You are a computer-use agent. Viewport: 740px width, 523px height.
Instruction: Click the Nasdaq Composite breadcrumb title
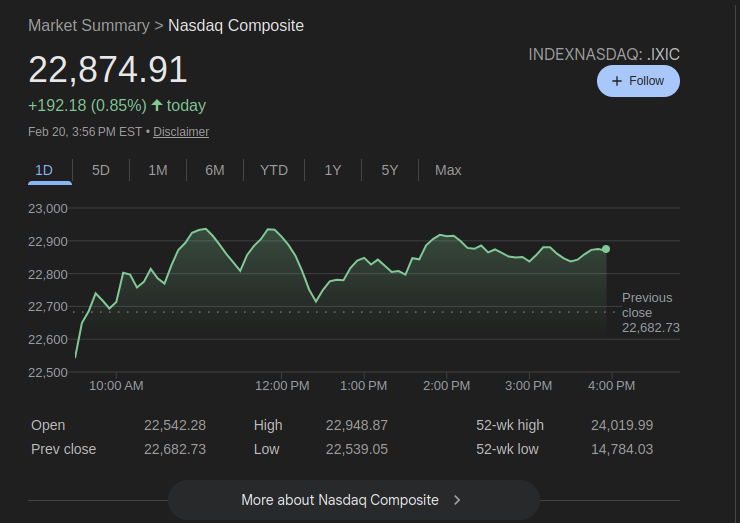[x=236, y=25]
